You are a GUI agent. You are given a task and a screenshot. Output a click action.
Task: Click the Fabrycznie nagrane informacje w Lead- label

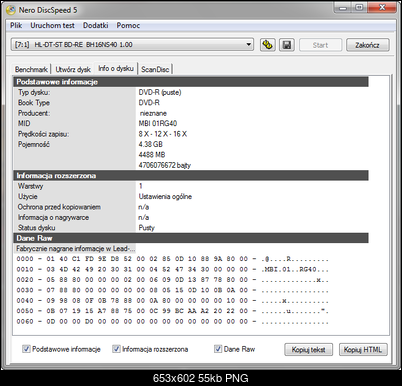click(76, 248)
